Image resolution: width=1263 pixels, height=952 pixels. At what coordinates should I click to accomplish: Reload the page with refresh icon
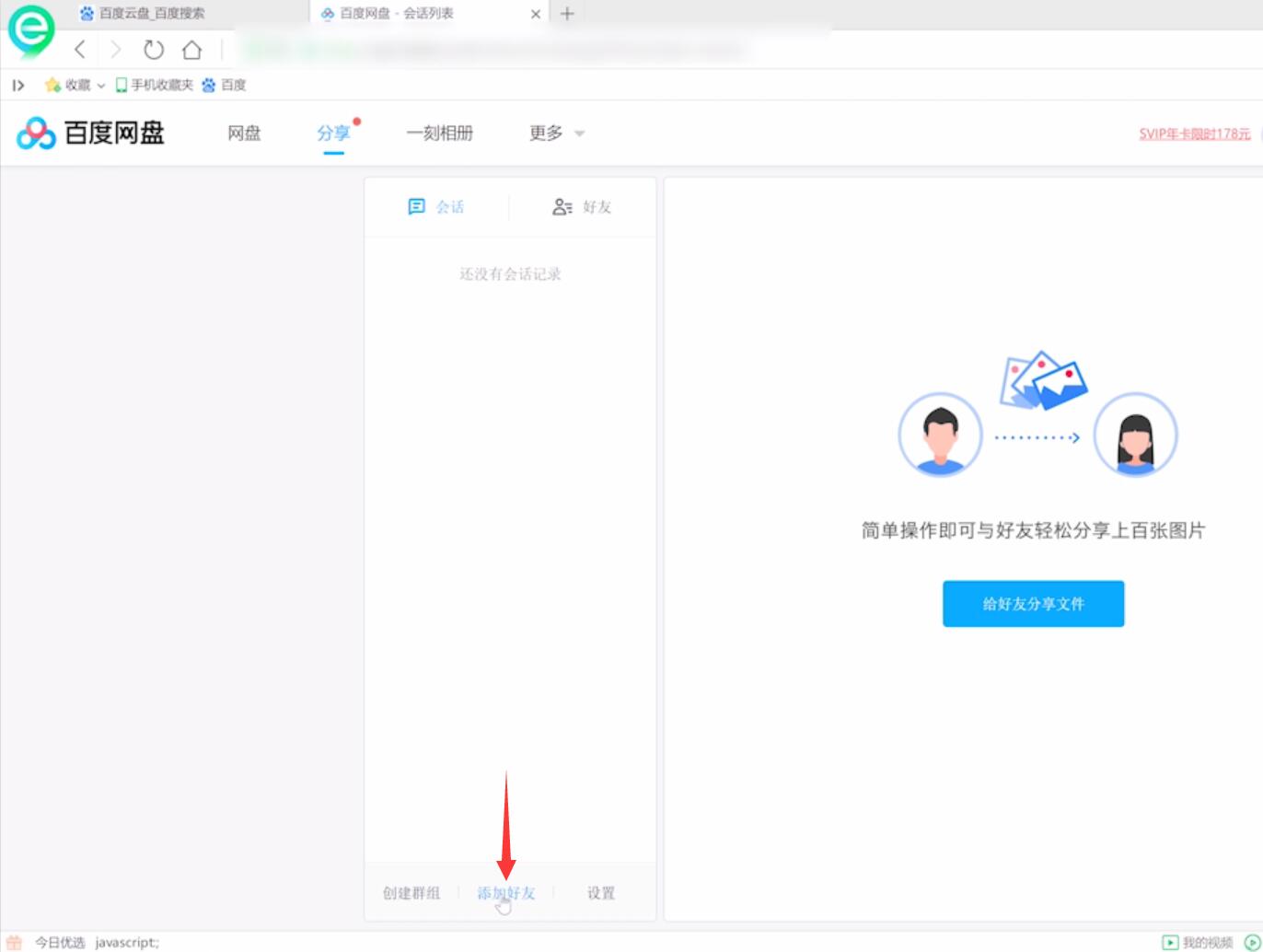coord(154,50)
